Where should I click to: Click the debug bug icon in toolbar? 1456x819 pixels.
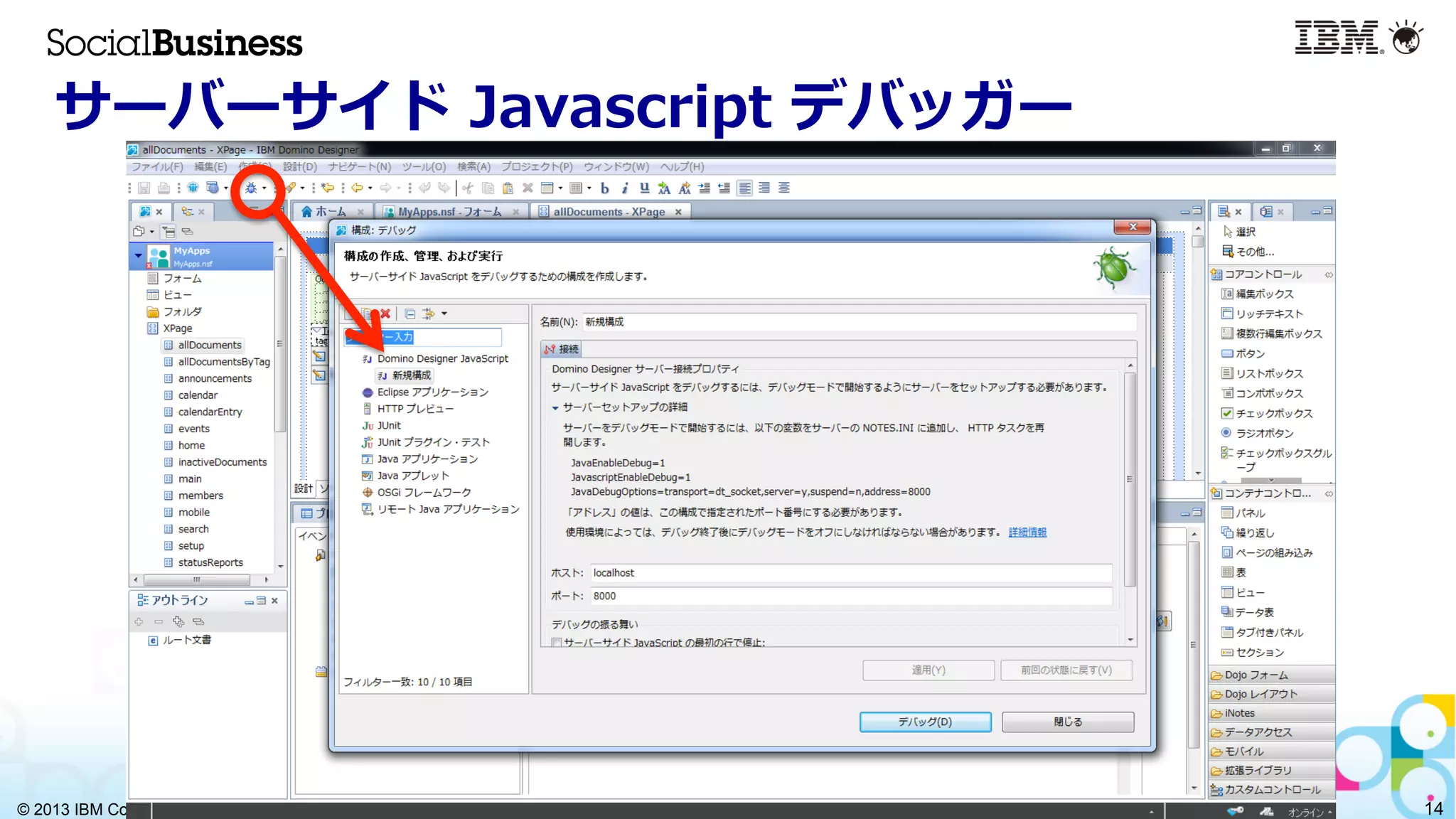click(x=251, y=188)
